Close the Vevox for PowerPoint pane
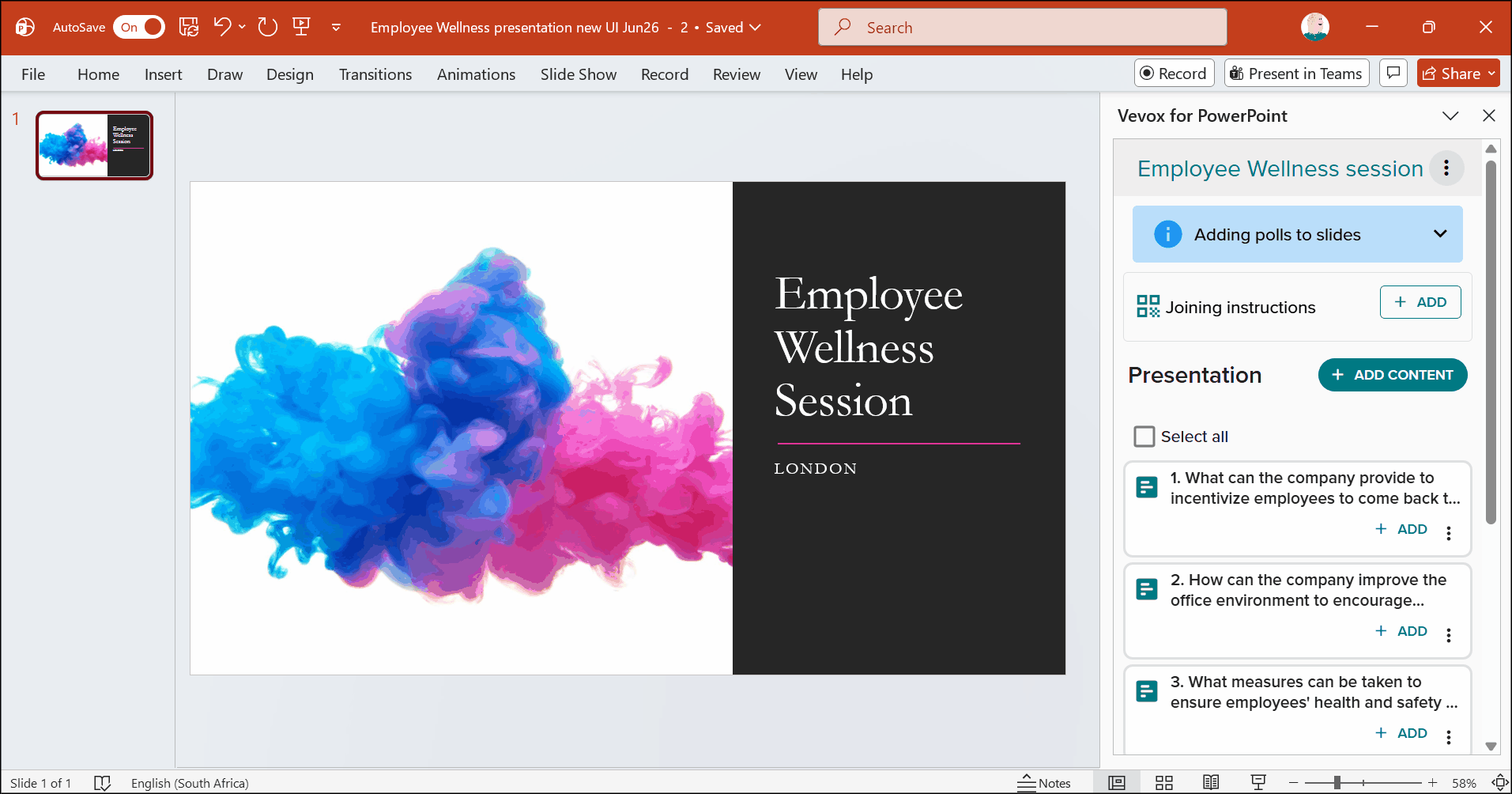Screen dimensions: 1512x794 (1489, 115)
